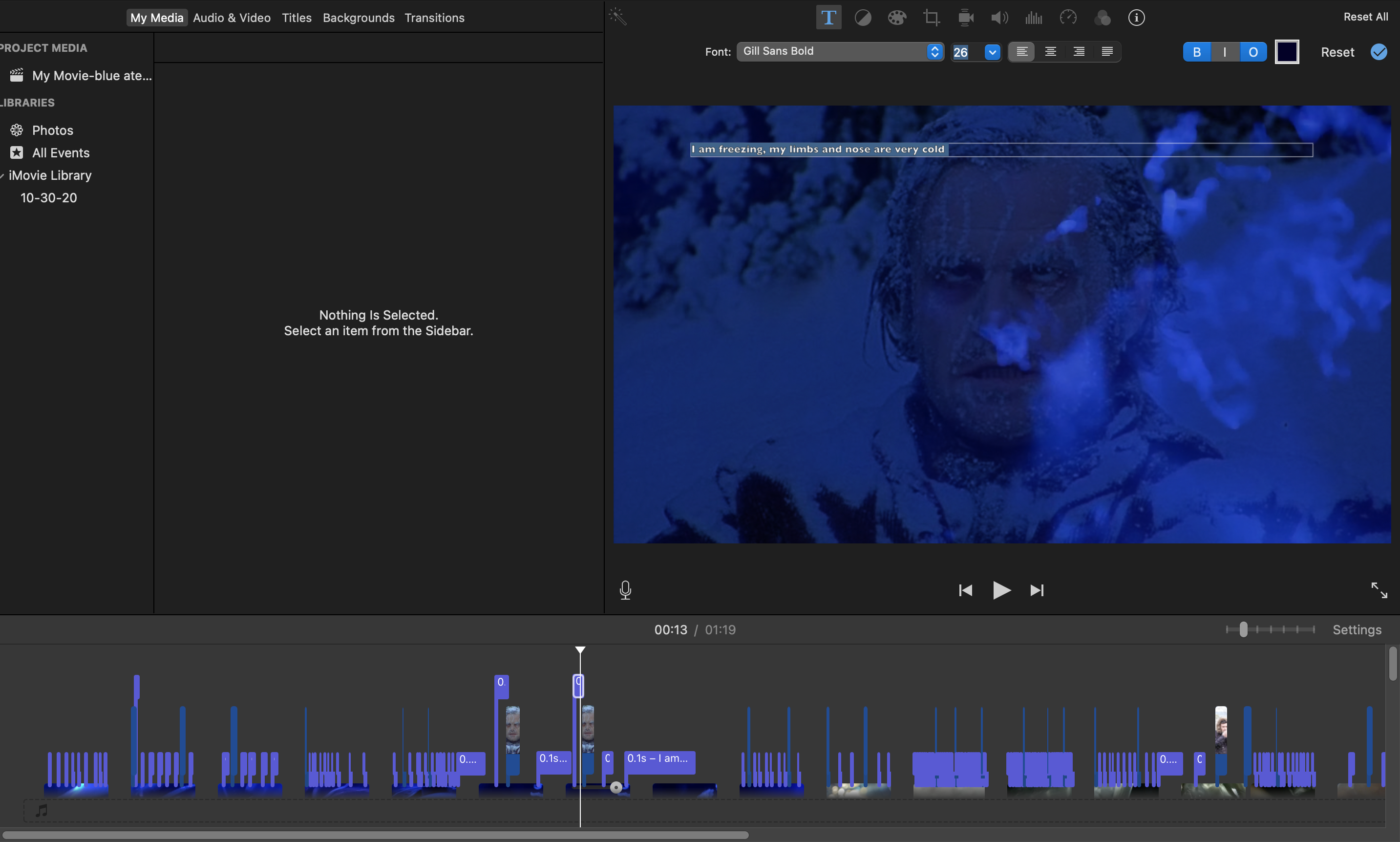
Task: Switch to Titles tab
Action: click(x=297, y=18)
